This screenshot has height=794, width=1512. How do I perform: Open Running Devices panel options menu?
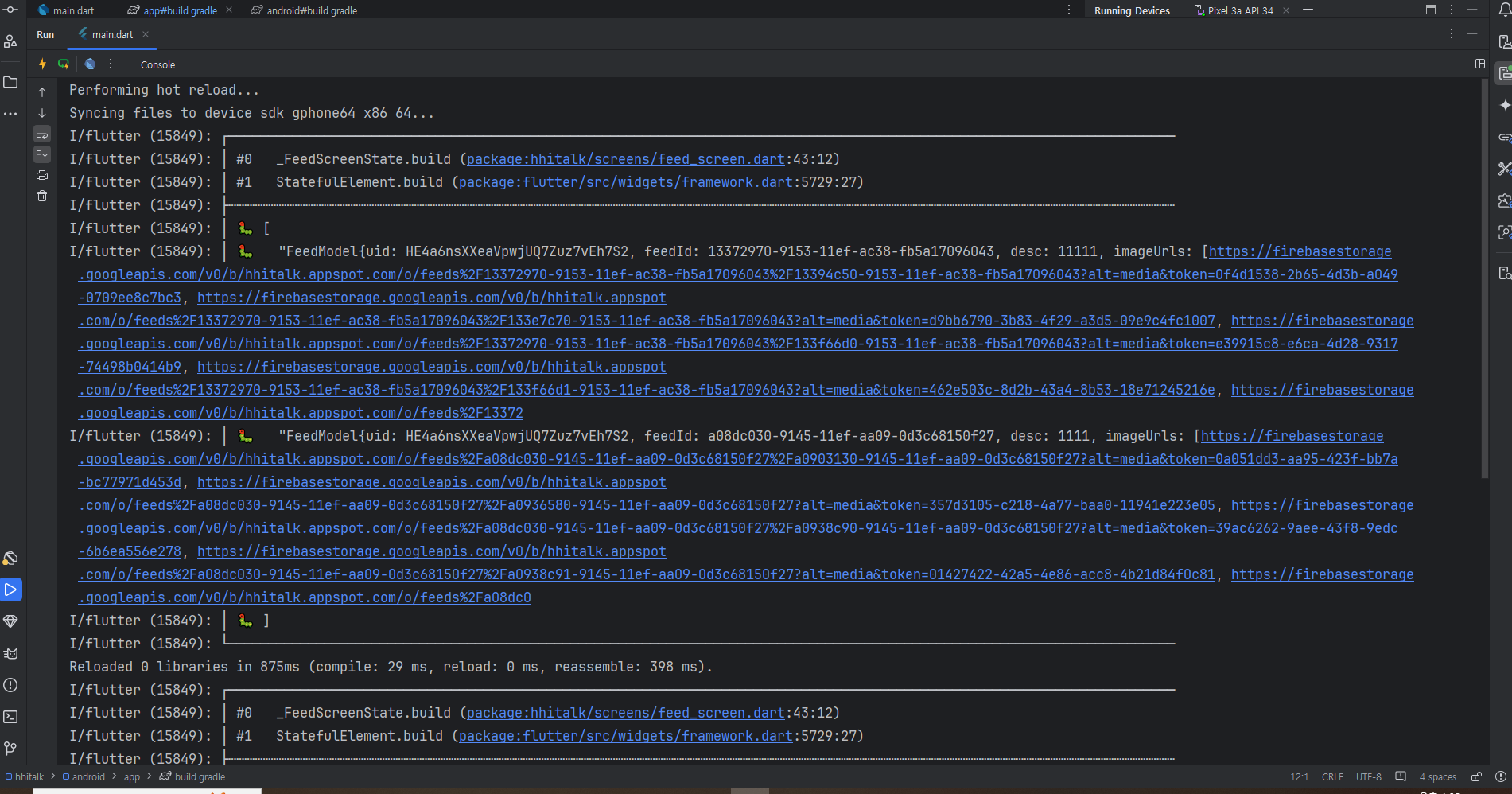(1452, 10)
